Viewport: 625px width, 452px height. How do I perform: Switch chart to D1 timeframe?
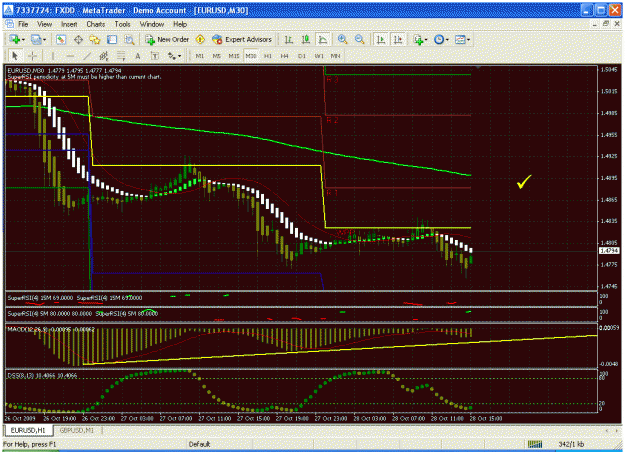(302, 56)
